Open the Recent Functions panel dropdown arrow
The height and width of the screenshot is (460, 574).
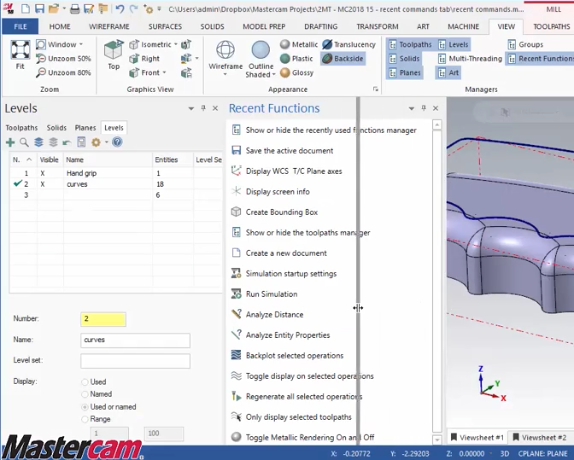point(411,108)
